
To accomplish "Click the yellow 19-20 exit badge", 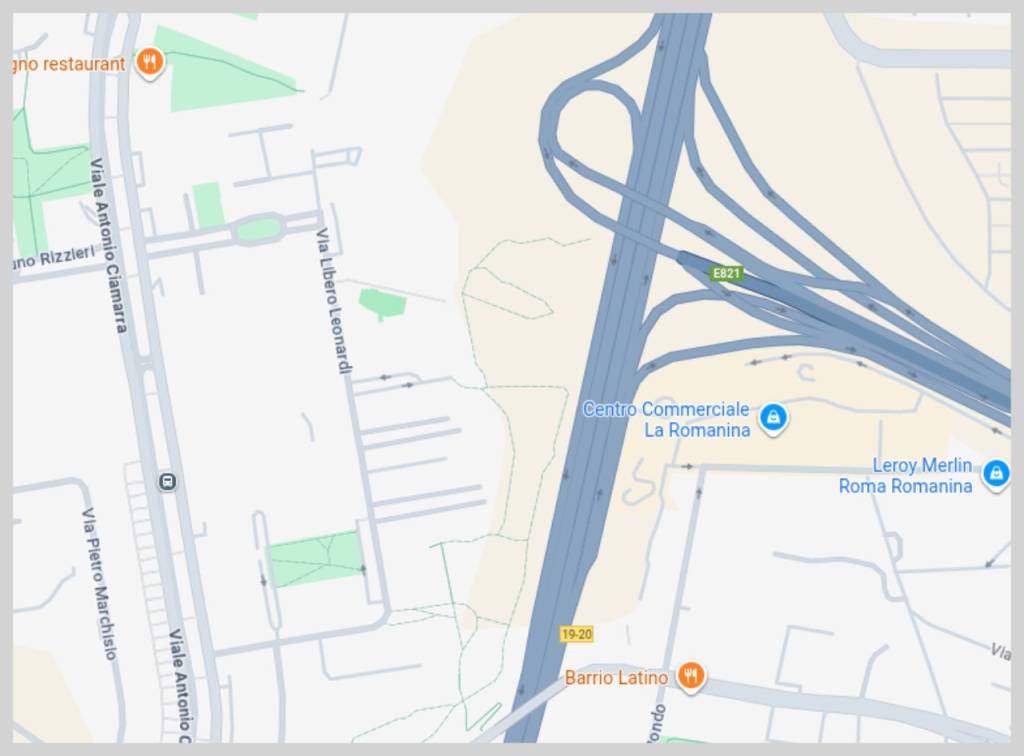I will pyautogui.click(x=577, y=634).
